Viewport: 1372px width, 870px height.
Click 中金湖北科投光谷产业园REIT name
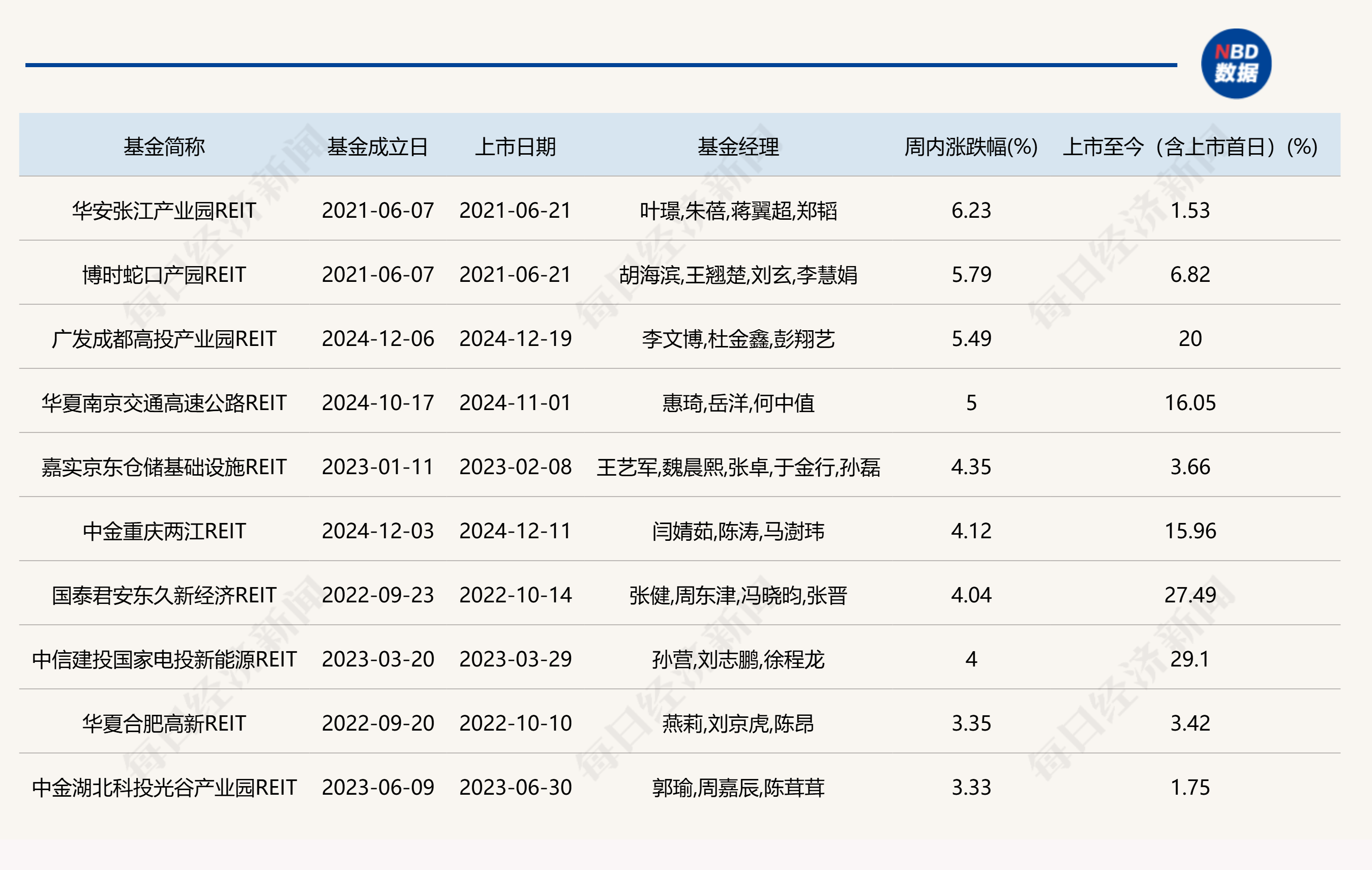pyautogui.click(x=164, y=788)
